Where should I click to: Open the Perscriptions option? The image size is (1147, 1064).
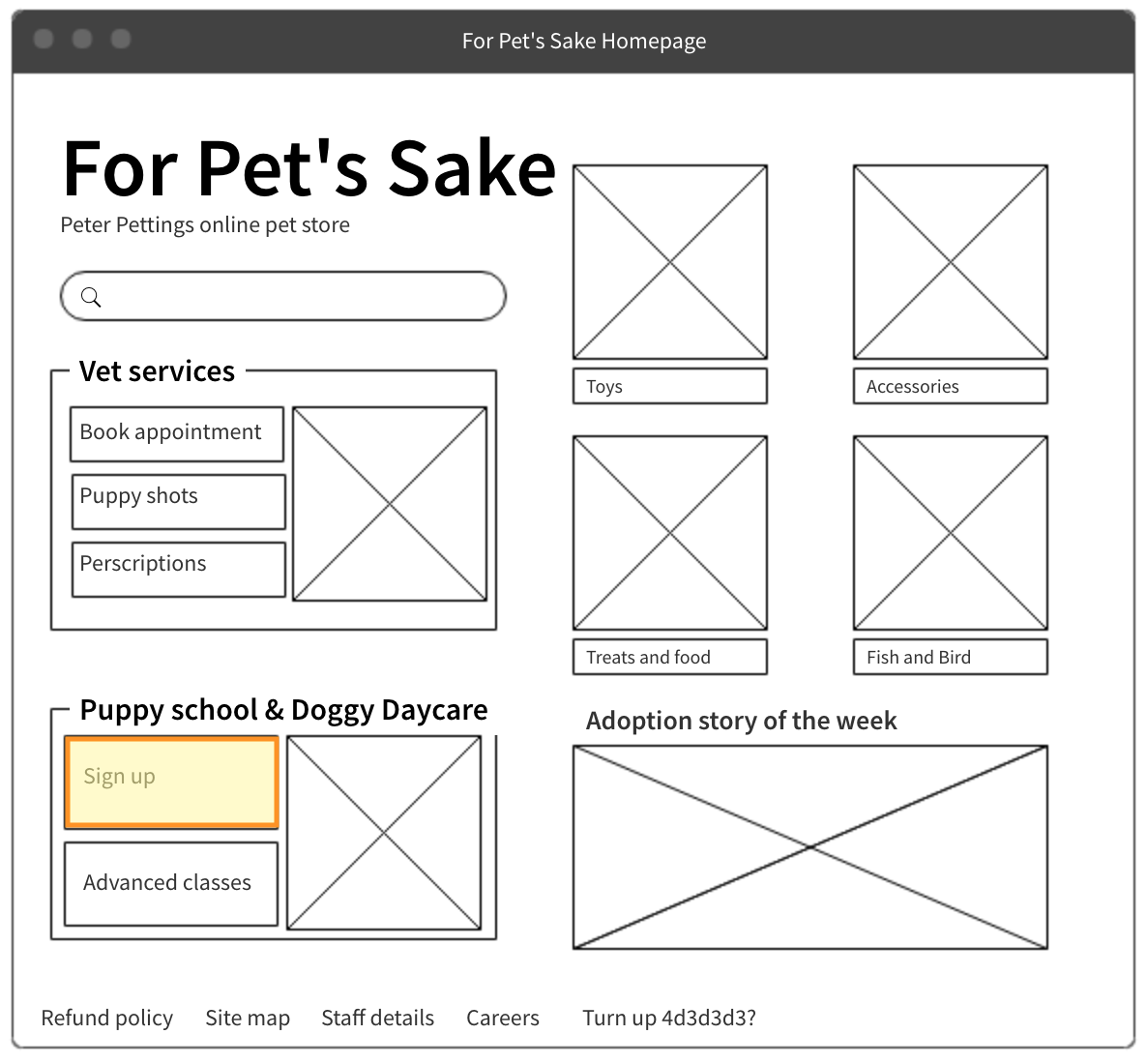coord(178,569)
